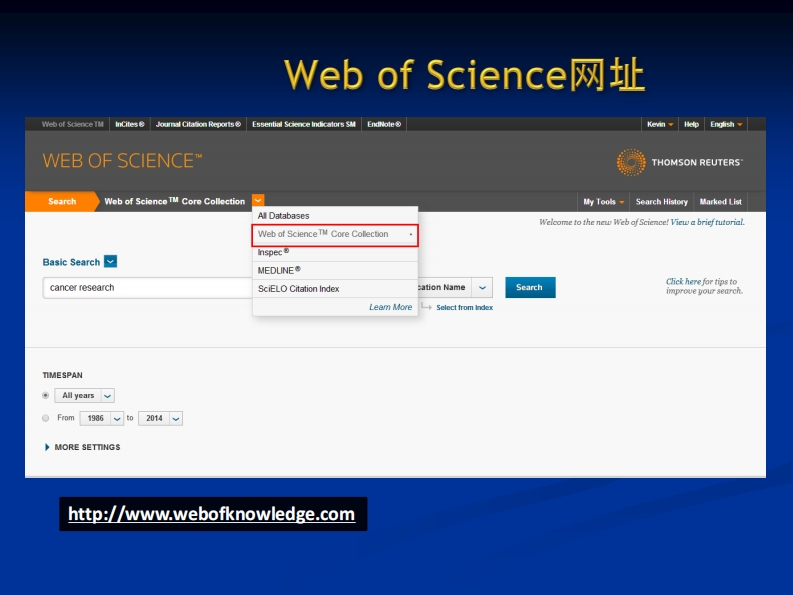Click the WEB OF SCIENCE logo
Viewport: 793px width, 595px height.
pos(122,161)
